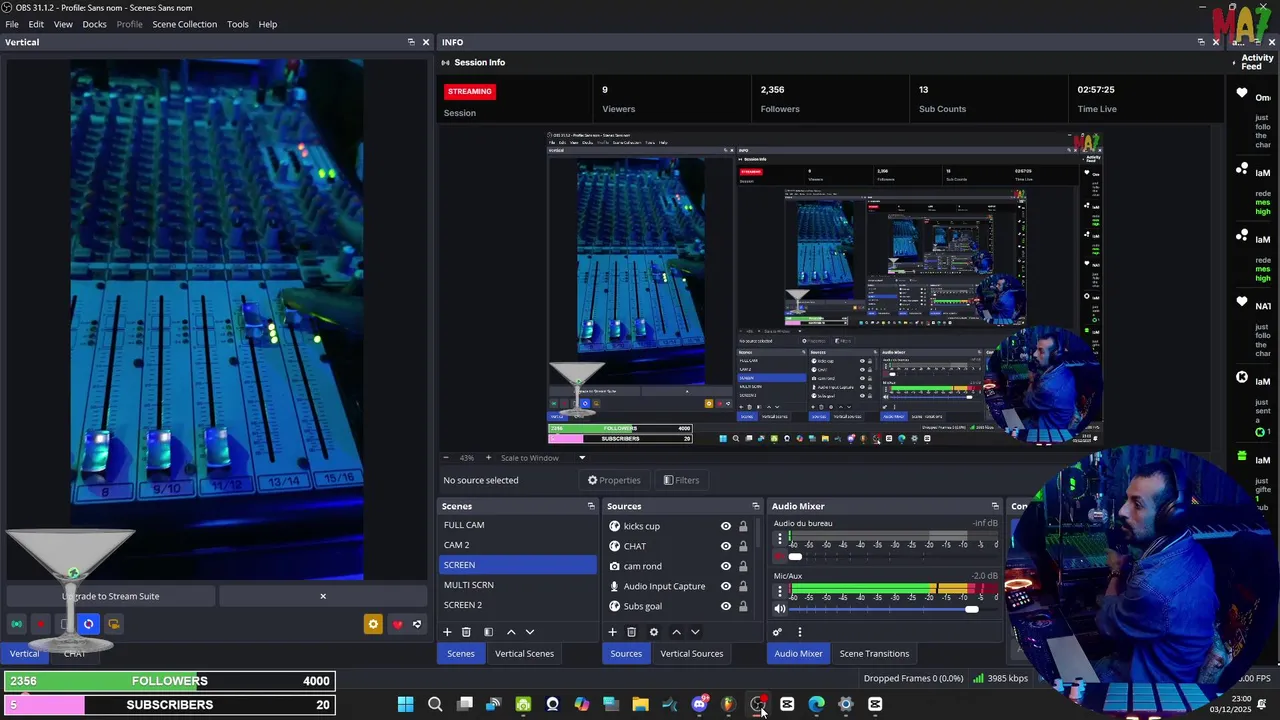Open the File menu

click(x=12, y=24)
